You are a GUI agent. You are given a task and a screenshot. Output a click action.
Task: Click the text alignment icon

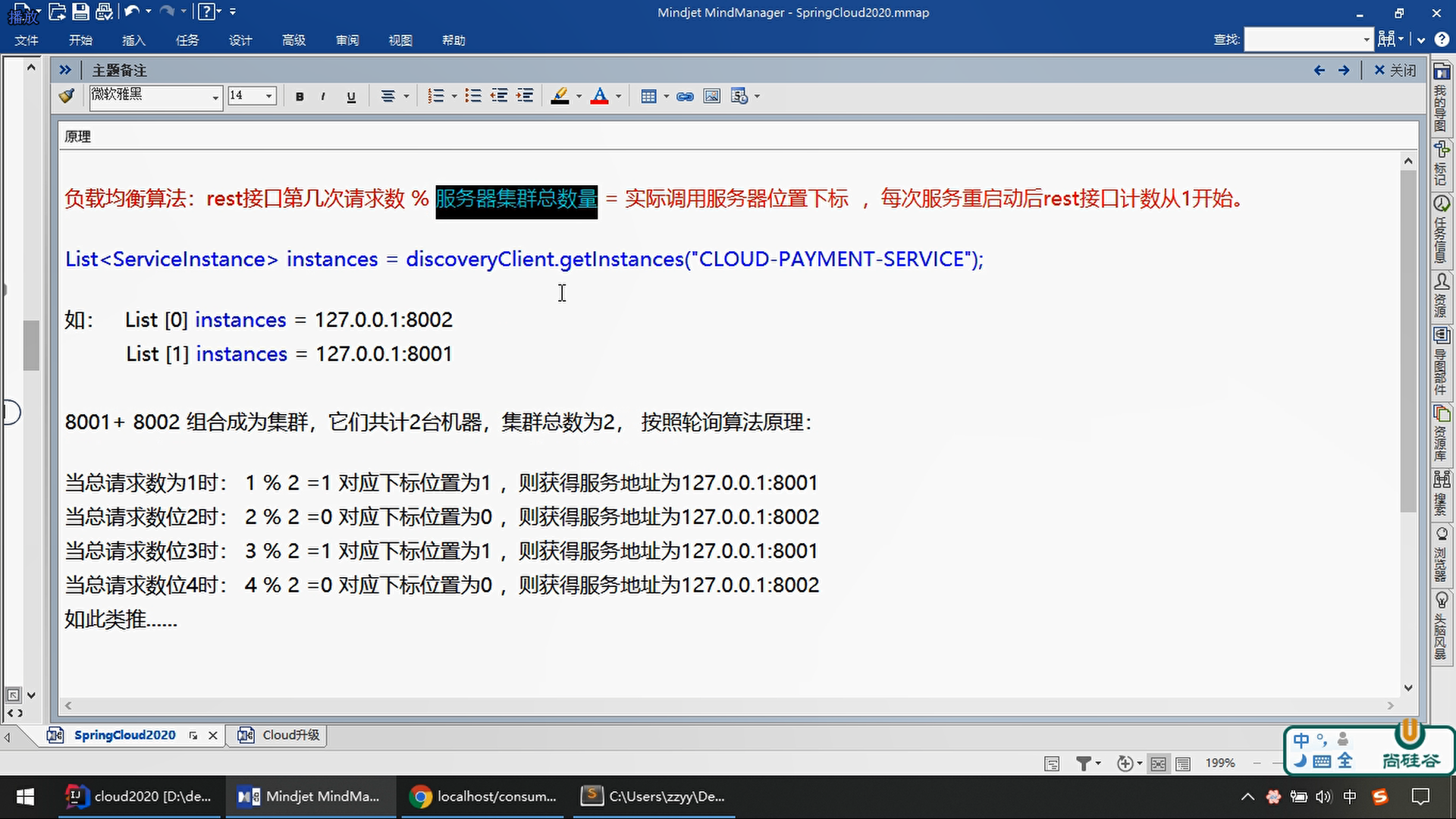coord(388,96)
